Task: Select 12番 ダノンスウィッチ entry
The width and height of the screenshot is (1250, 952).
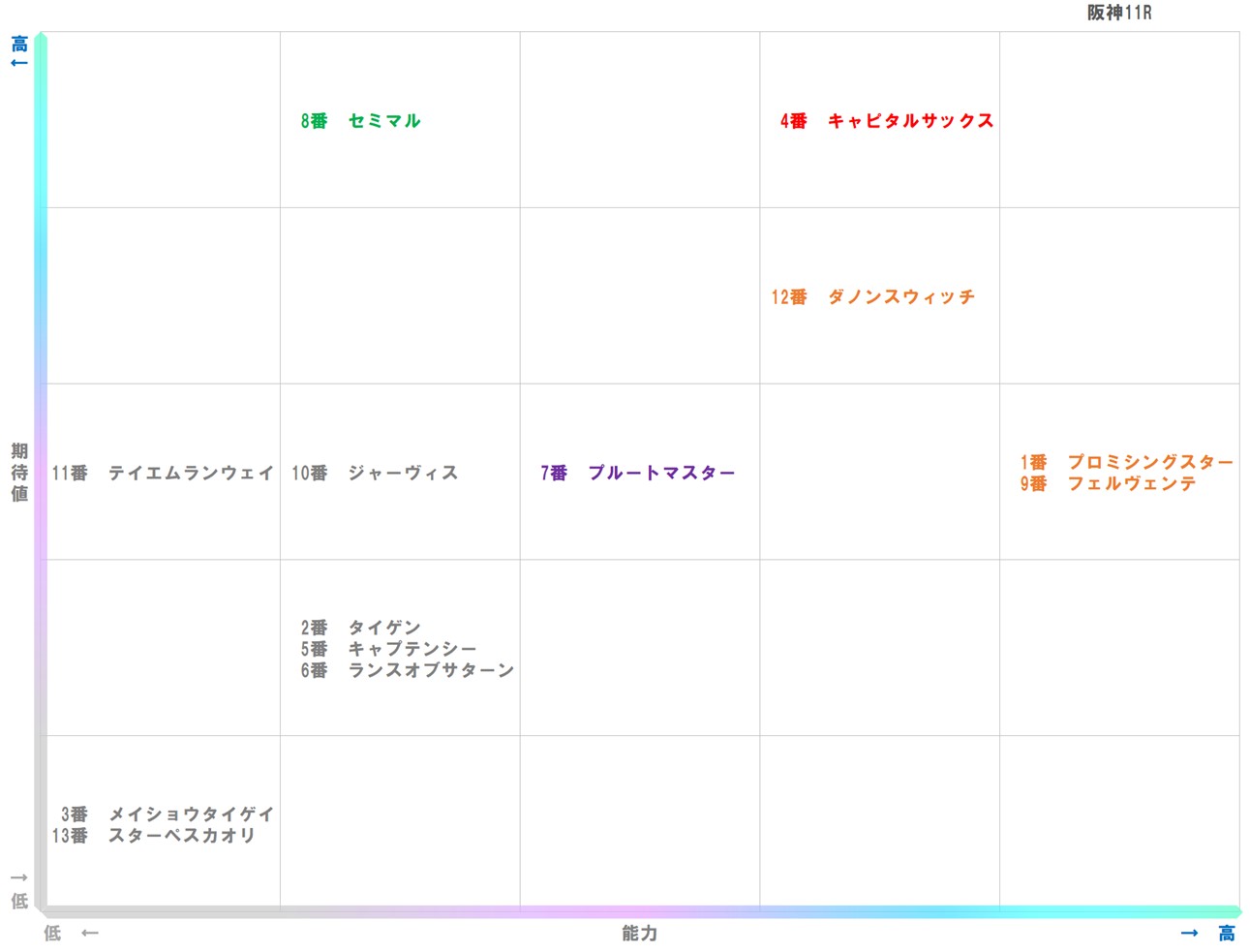Action: pyautogui.click(x=873, y=297)
